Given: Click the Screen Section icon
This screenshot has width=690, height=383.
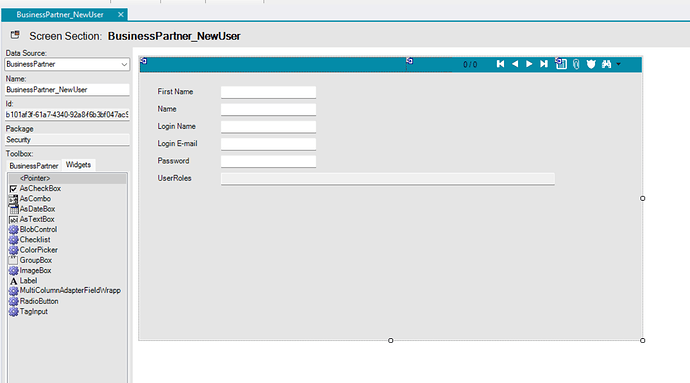Looking at the screenshot, I should pyautogui.click(x=15, y=35).
